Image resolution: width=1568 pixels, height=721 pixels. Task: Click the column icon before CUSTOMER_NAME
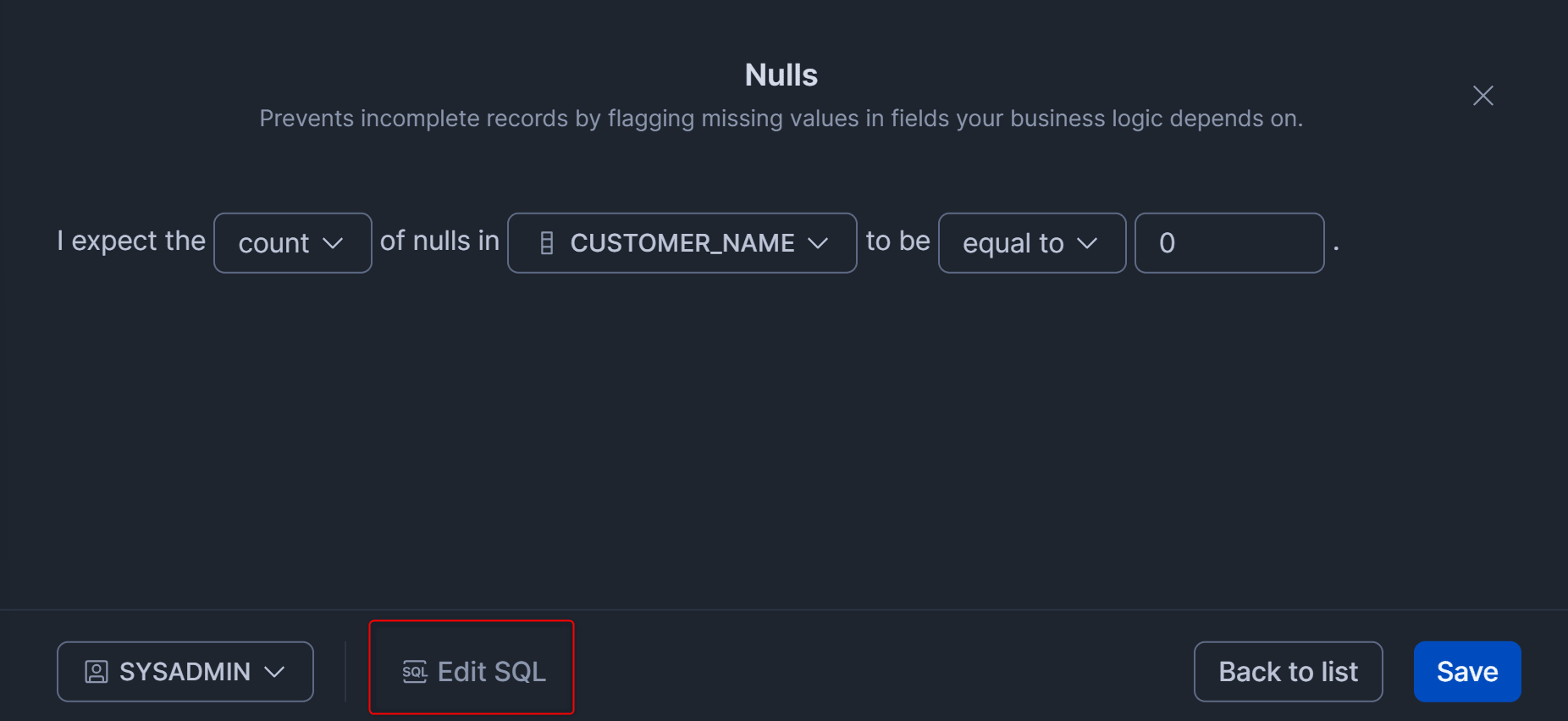tap(547, 243)
